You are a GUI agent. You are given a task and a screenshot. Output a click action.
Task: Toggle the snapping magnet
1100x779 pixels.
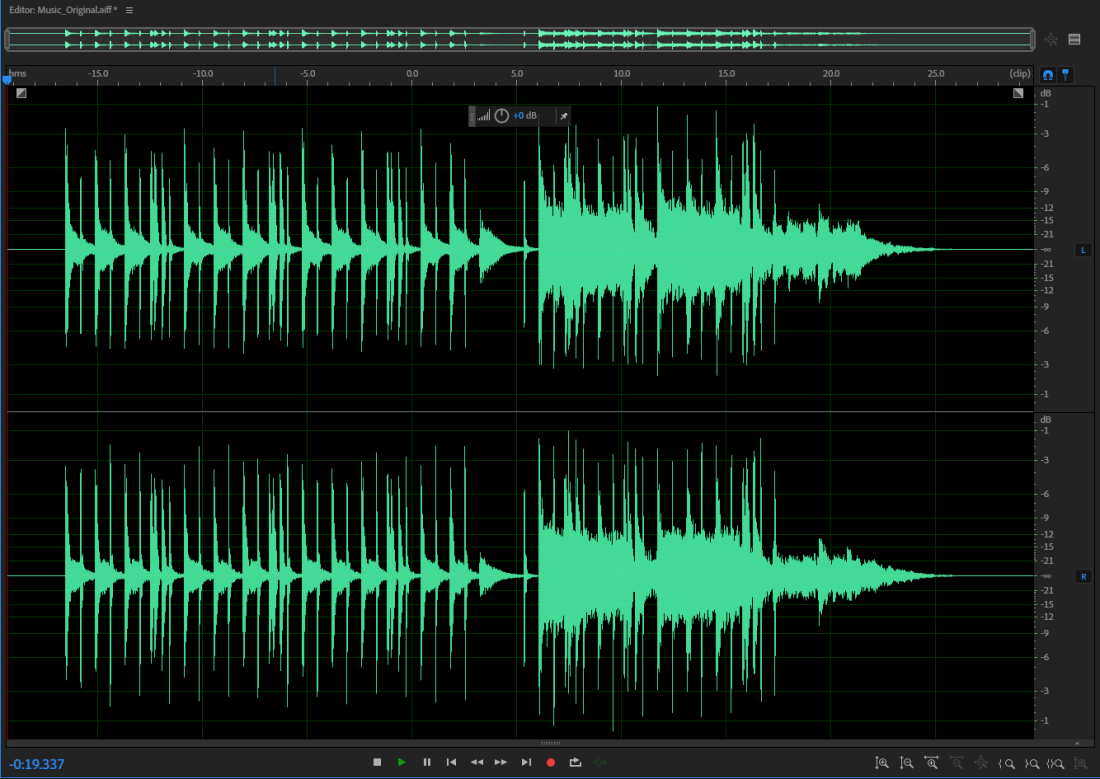pos(1047,73)
